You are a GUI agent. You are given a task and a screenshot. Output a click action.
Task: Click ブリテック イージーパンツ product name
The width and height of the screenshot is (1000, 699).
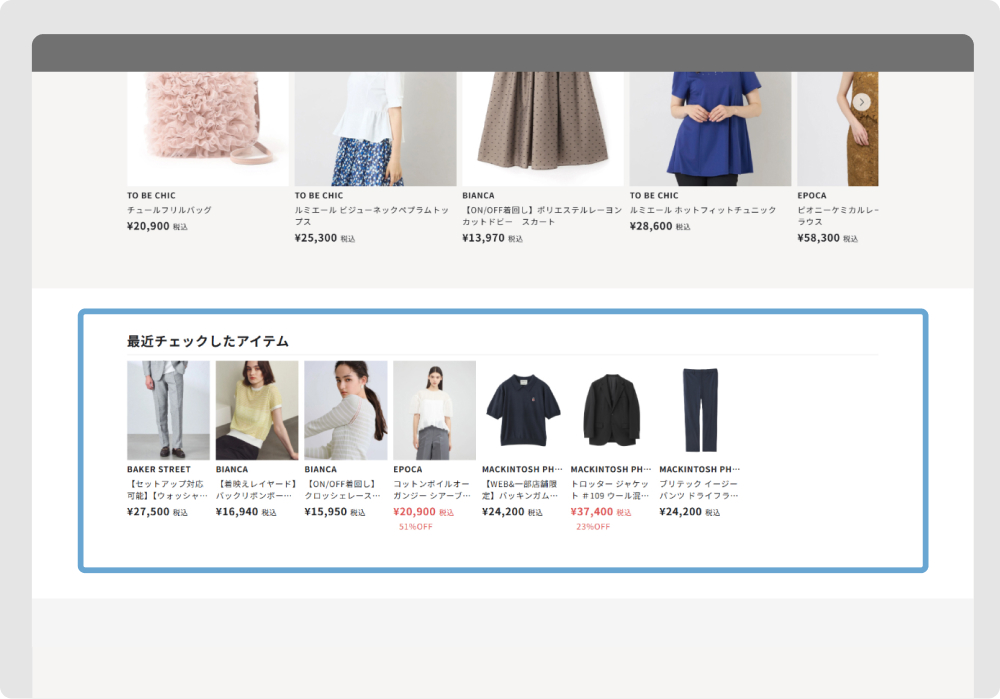tap(699, 490)
